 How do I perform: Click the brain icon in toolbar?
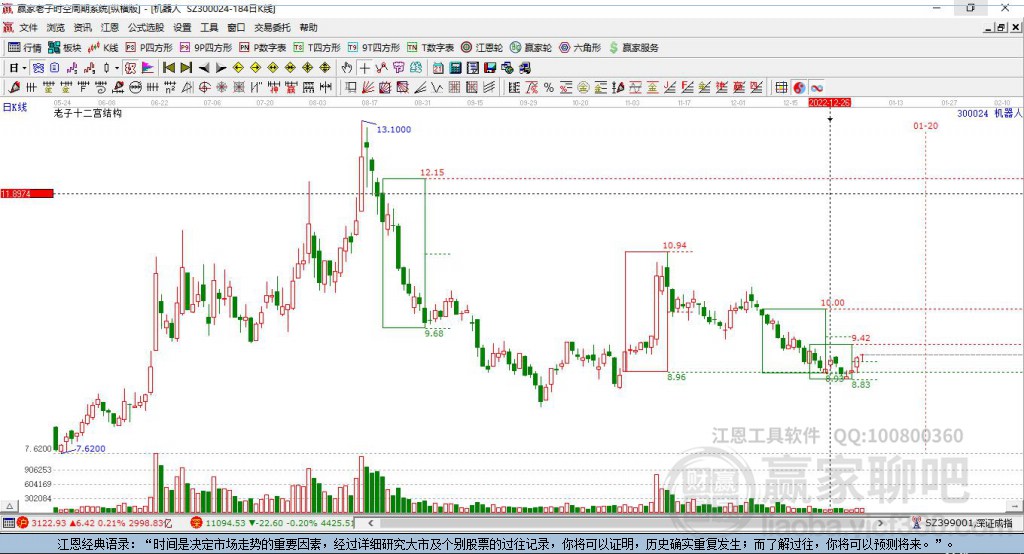click(416, 68)
